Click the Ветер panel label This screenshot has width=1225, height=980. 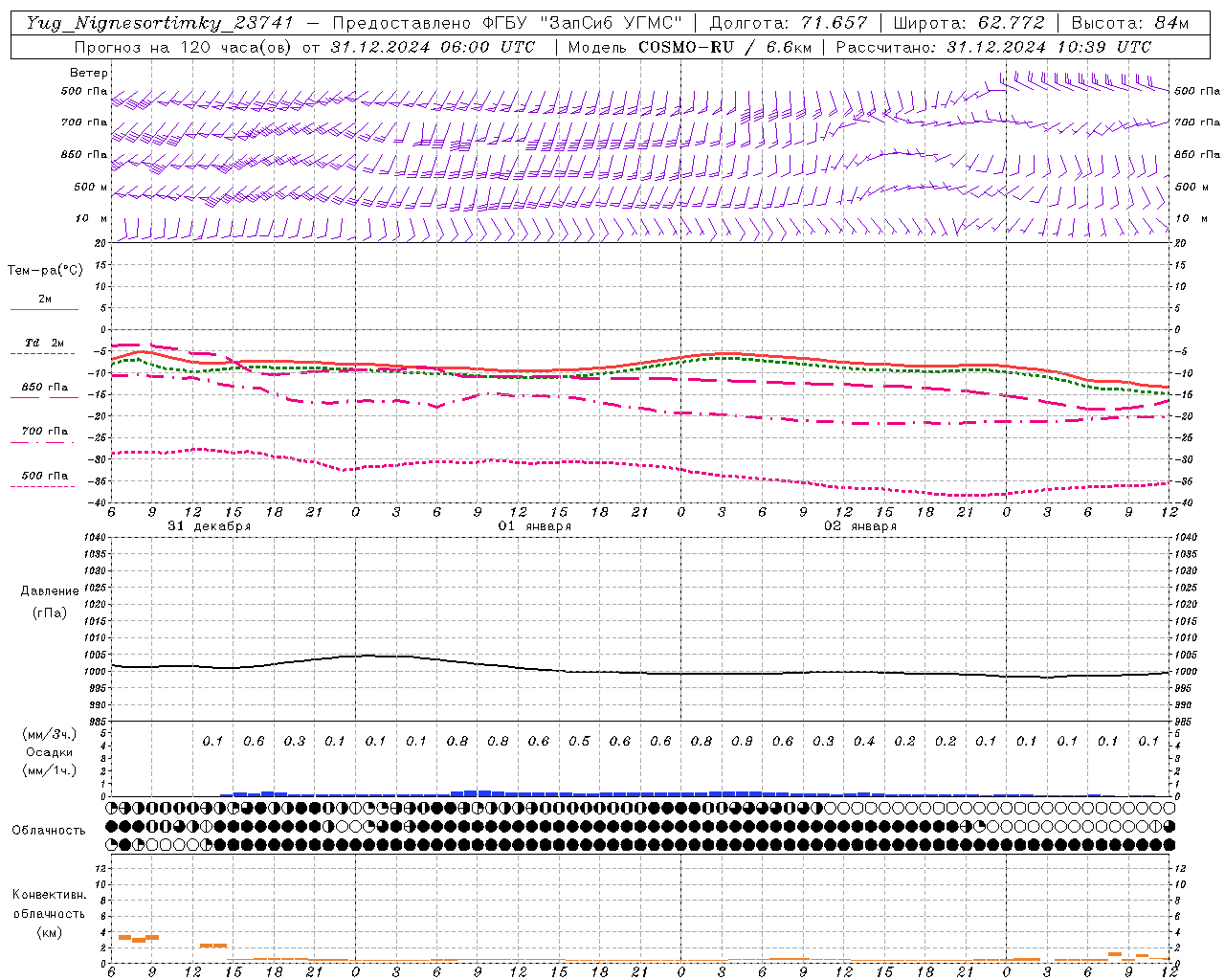(x=89, y=73)
